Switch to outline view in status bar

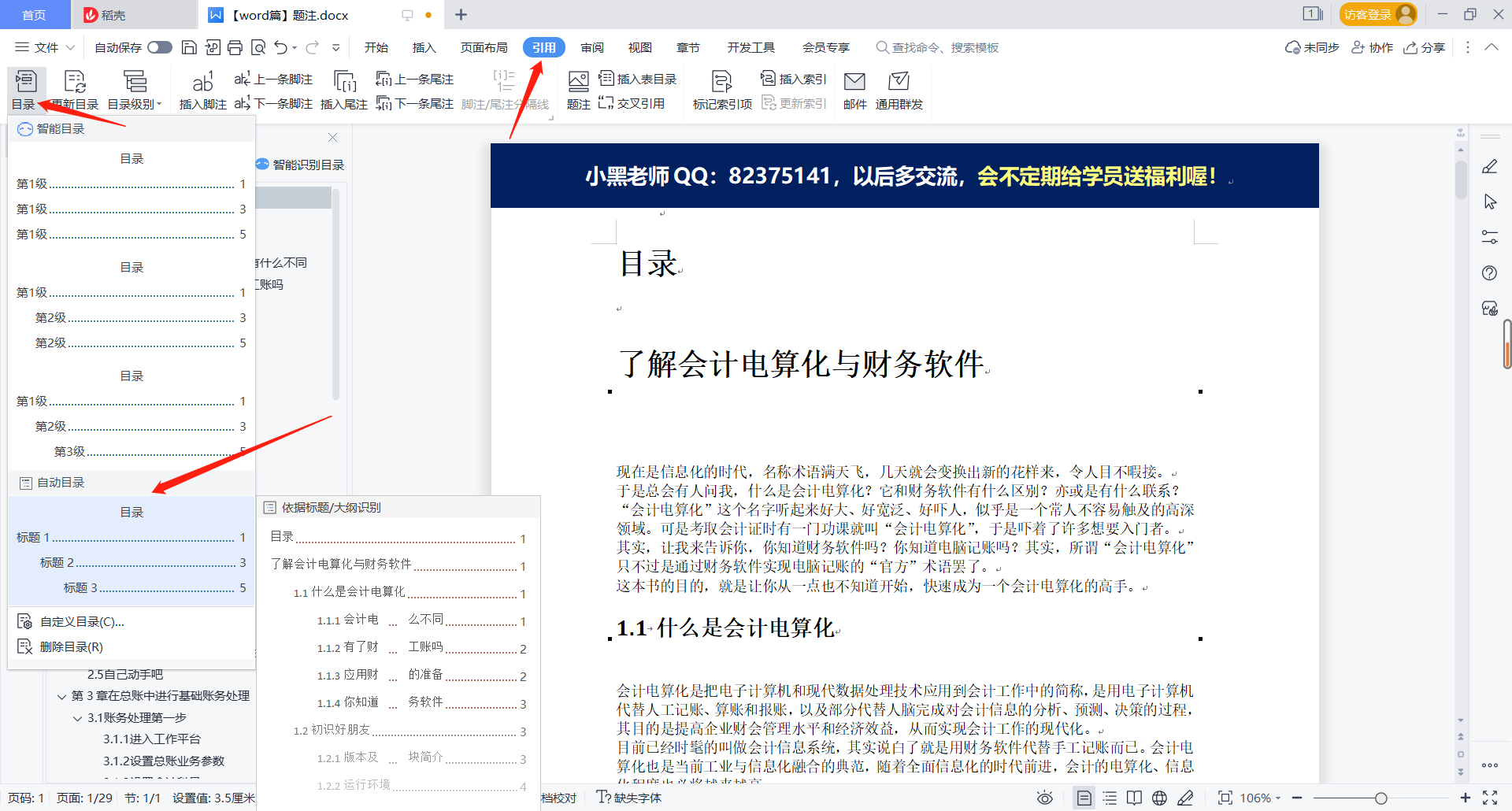[1110, 798]
